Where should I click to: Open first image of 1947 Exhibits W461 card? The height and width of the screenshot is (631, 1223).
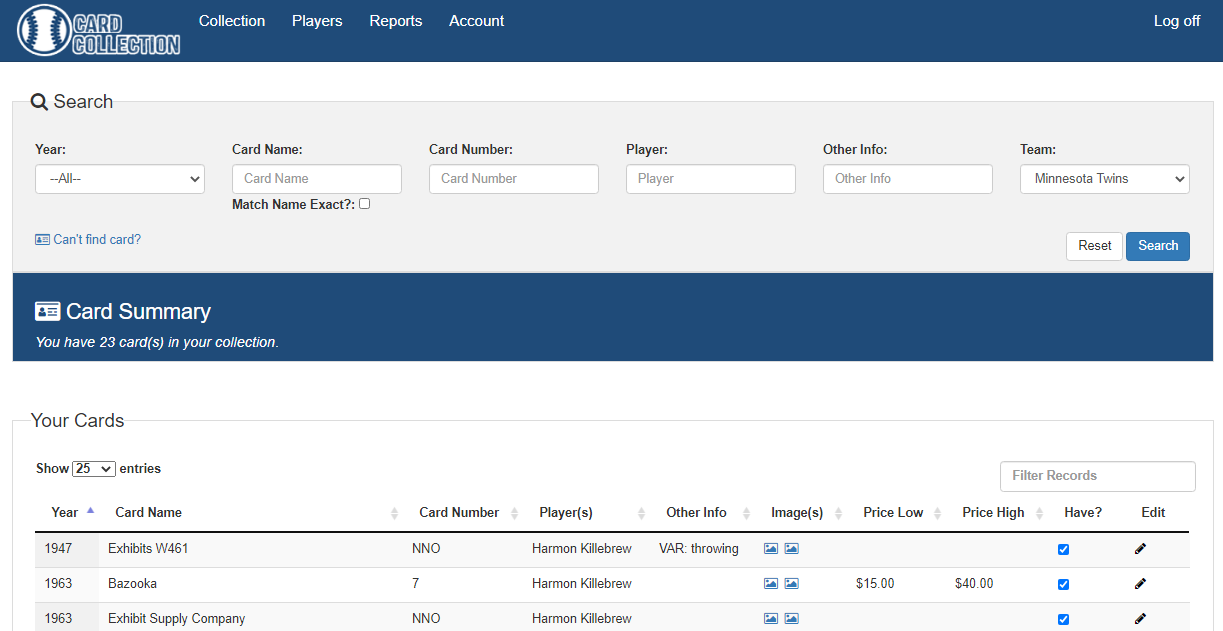click(770, 549)
